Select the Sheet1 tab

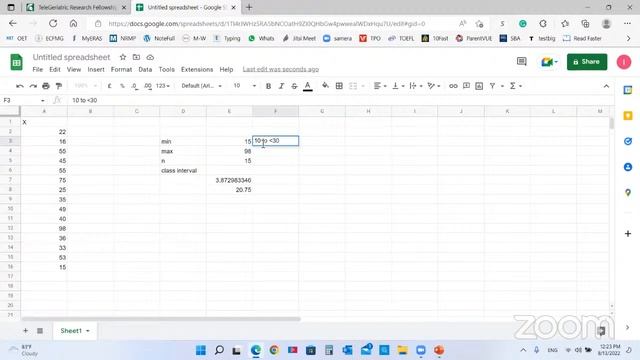(x=75, y=331)
